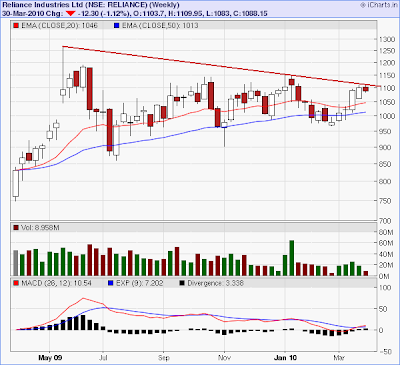This screenshot has height=365, width=400.
Task: Click the EMA (CLOSE,20): 1046 label
Action: 60,25
